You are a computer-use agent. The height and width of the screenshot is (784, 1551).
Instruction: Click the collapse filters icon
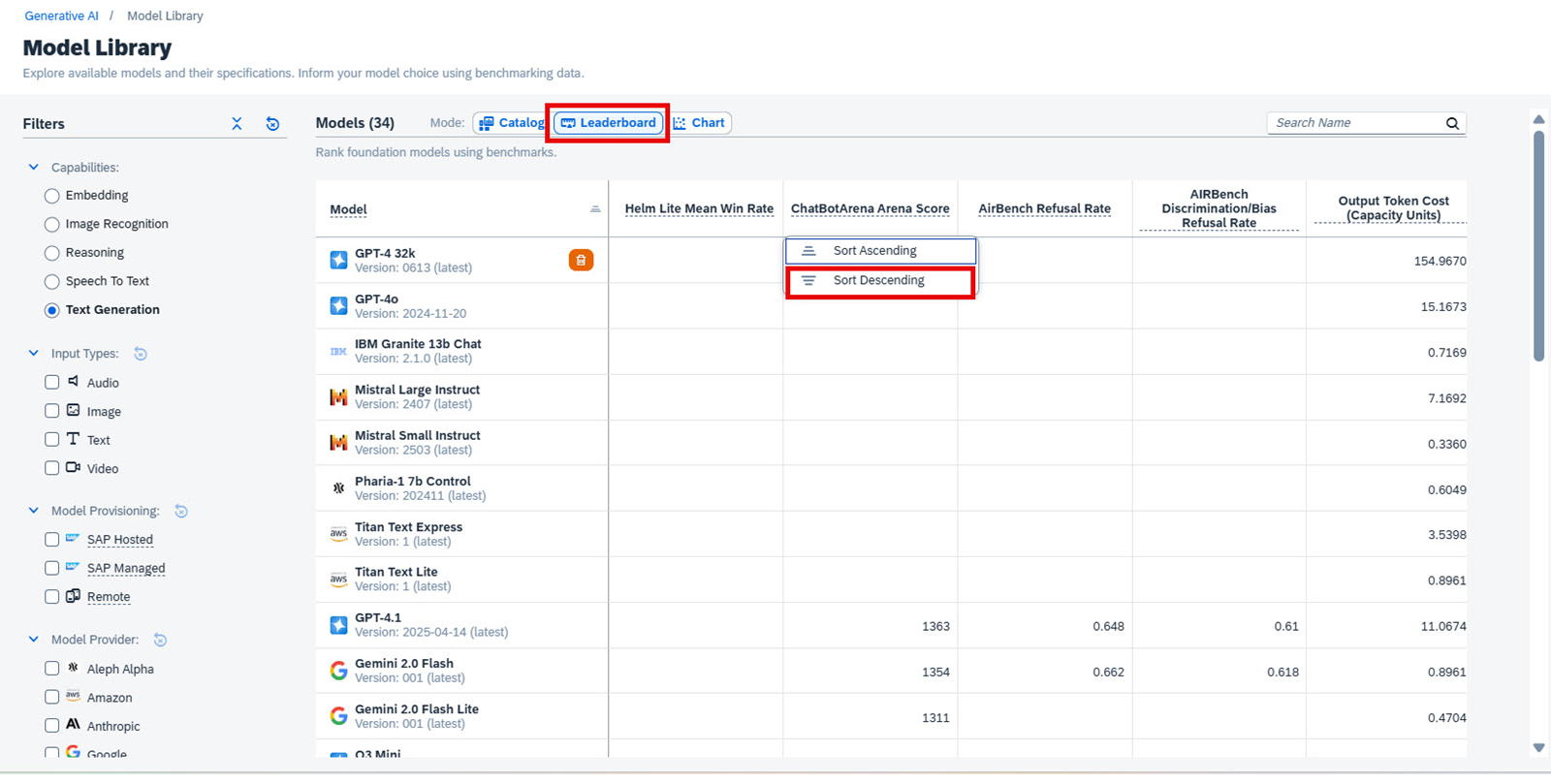[237, 124]
